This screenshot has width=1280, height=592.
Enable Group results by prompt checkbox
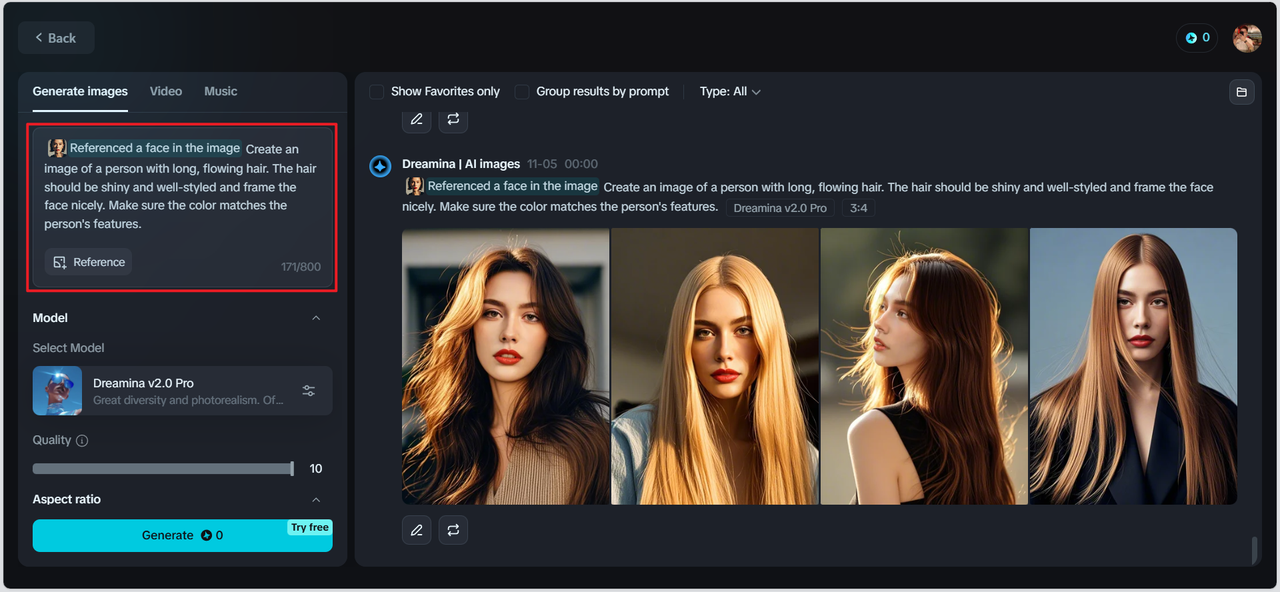[x=522, y=91]
